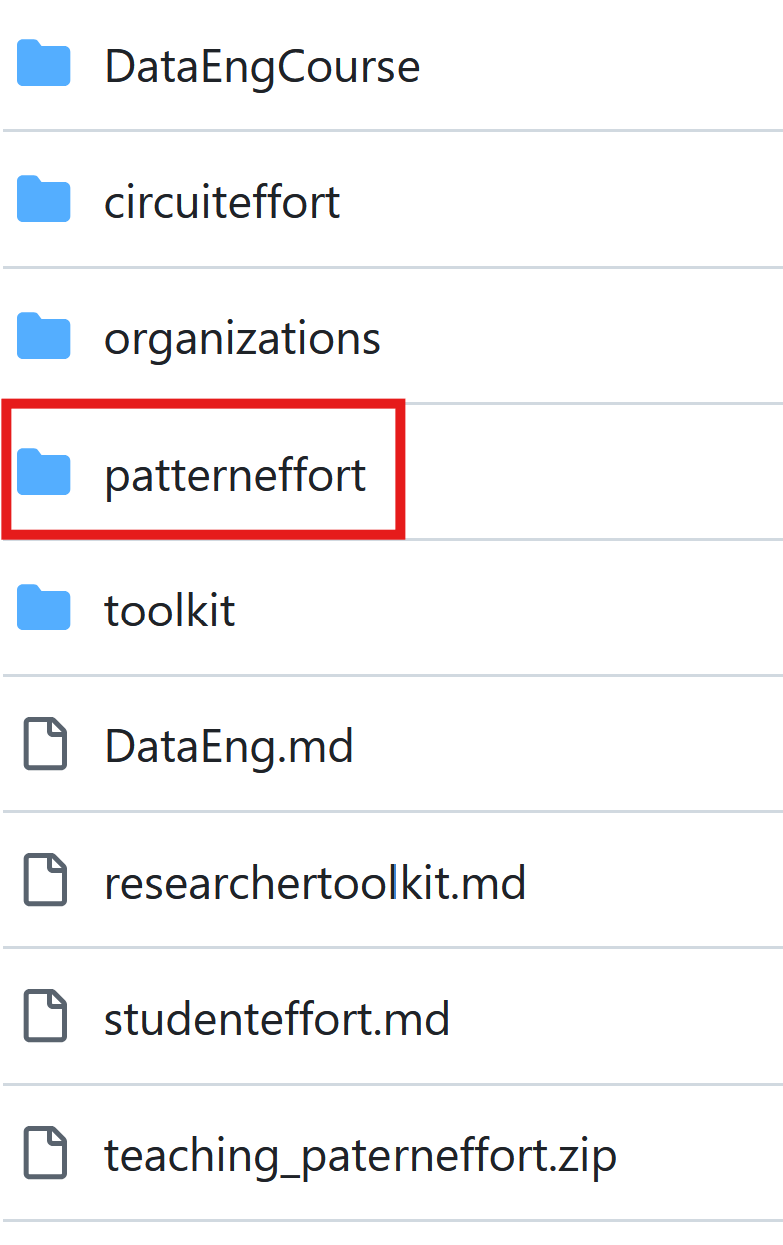The width and height of the screenshot is (783, 1245).
Task: Open the circuiteffort folder
Action: 222,199
